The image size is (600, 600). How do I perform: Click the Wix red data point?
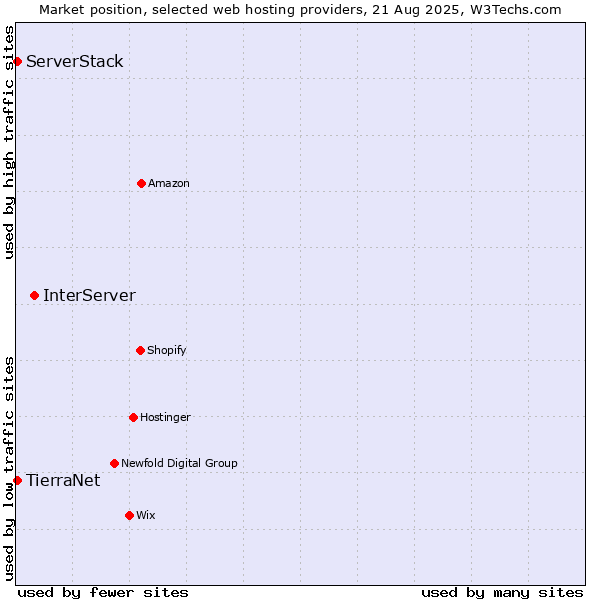[129, 515]
